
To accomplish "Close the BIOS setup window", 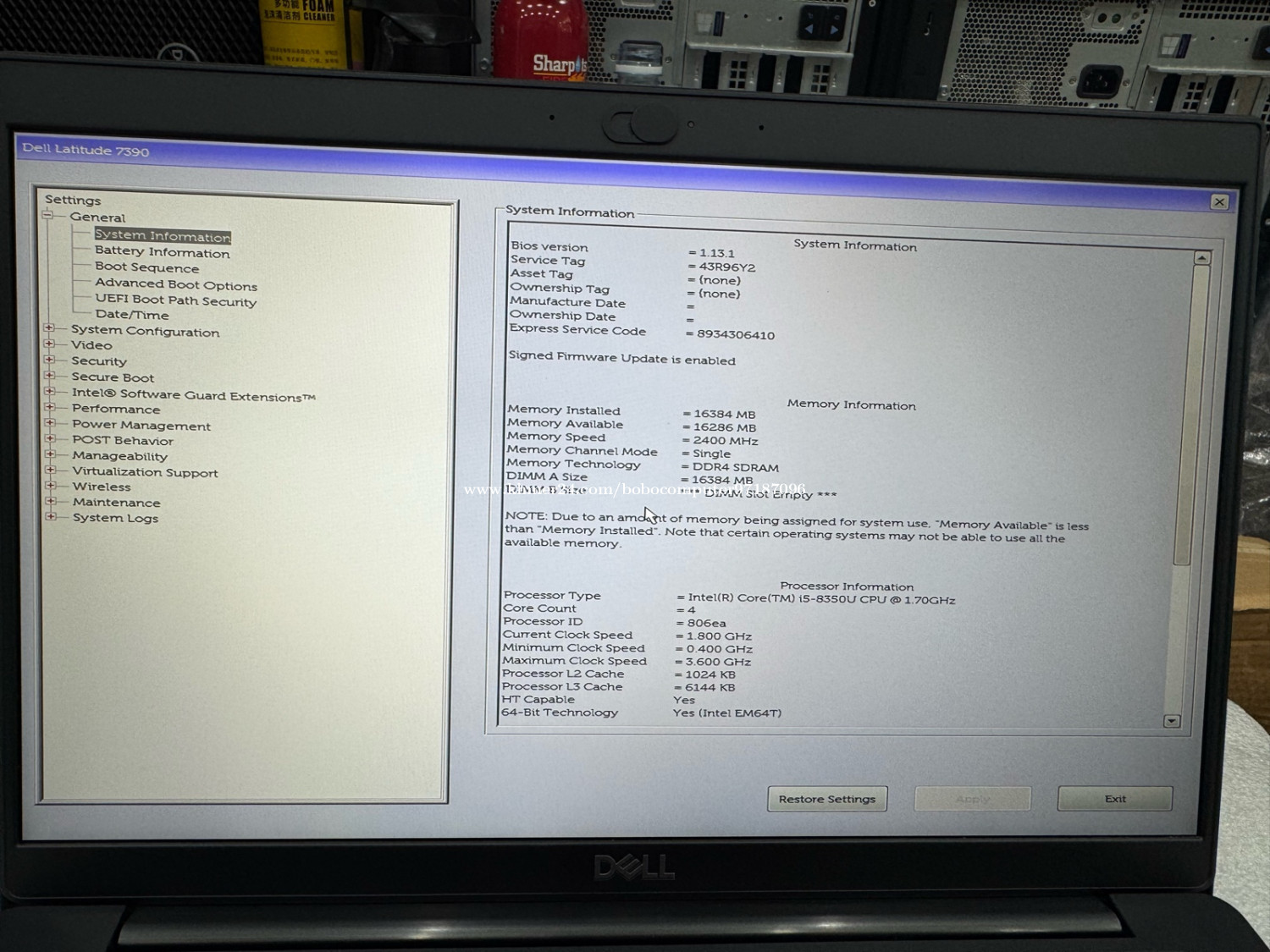I will [1219, 201].
